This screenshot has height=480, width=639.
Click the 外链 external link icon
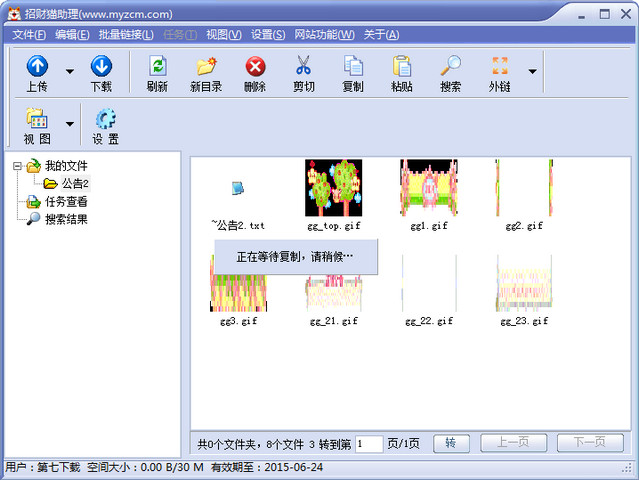click(500, 66)
